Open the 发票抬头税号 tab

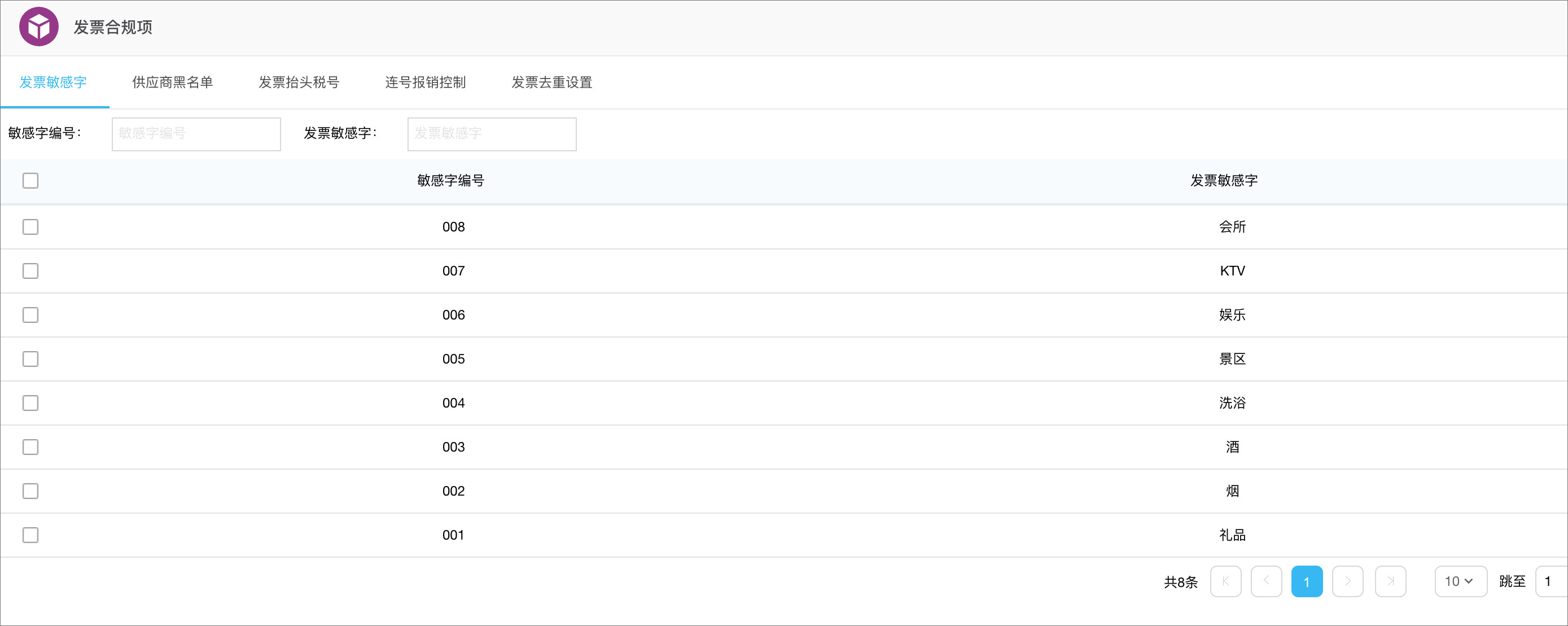pos(299,82)
